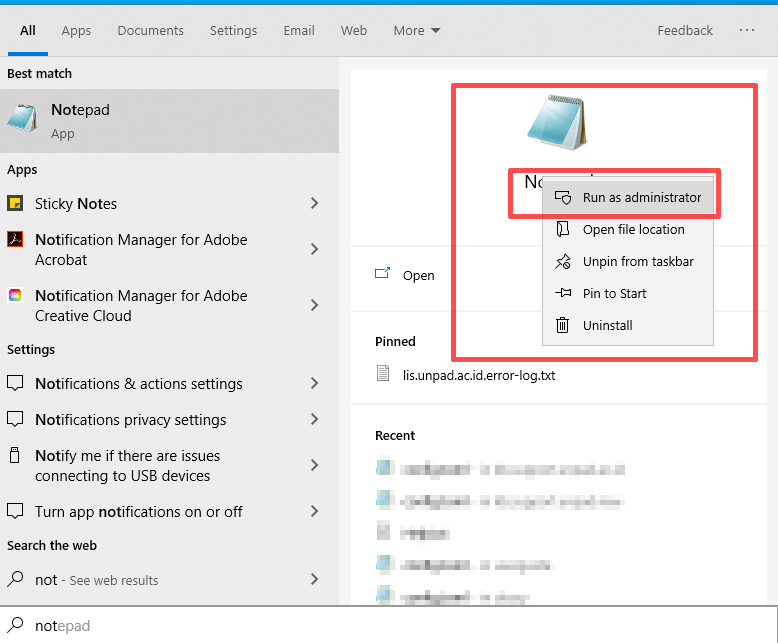Image resolution: width=778 pixels, height=643 pixels.
Task: Choose Pin to Start
Action: pos(628,293)
